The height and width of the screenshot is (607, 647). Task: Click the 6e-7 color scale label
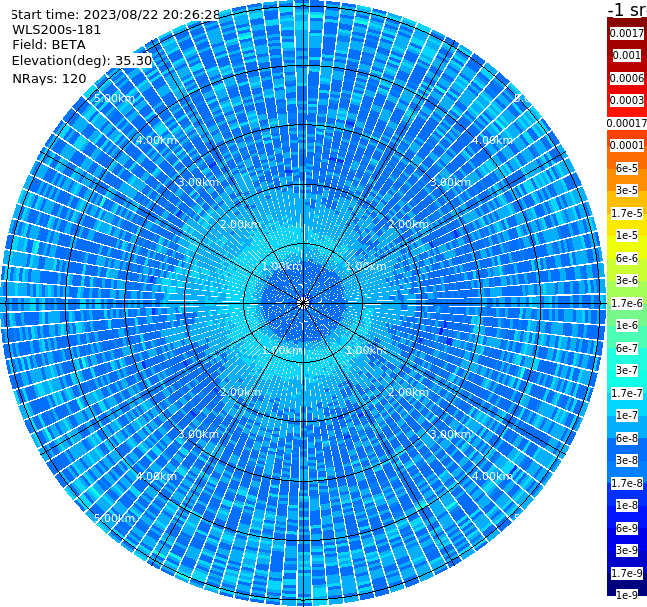point(627,348)
